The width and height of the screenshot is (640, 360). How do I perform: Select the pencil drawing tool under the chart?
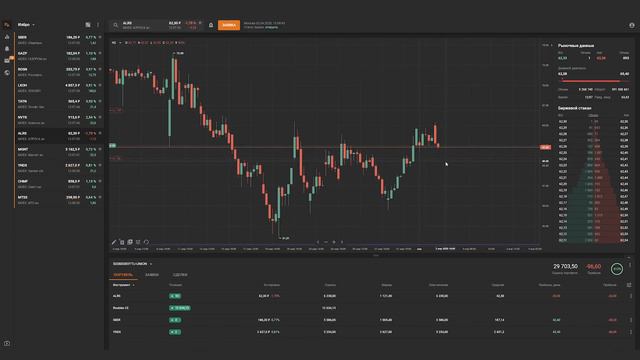(114, 242)
